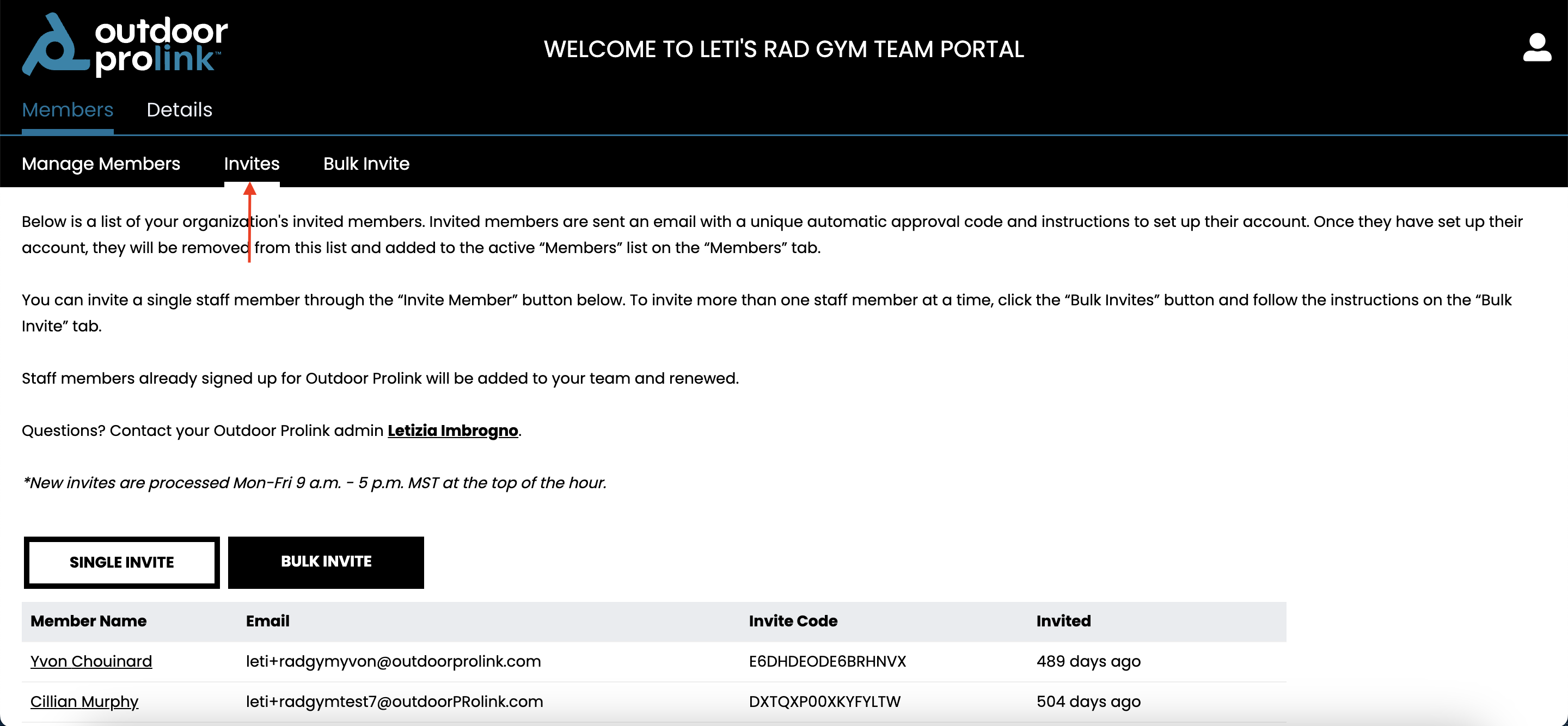Open admin contact Letizia Imbrogno
1568x726 pixels.
[453, 431]
